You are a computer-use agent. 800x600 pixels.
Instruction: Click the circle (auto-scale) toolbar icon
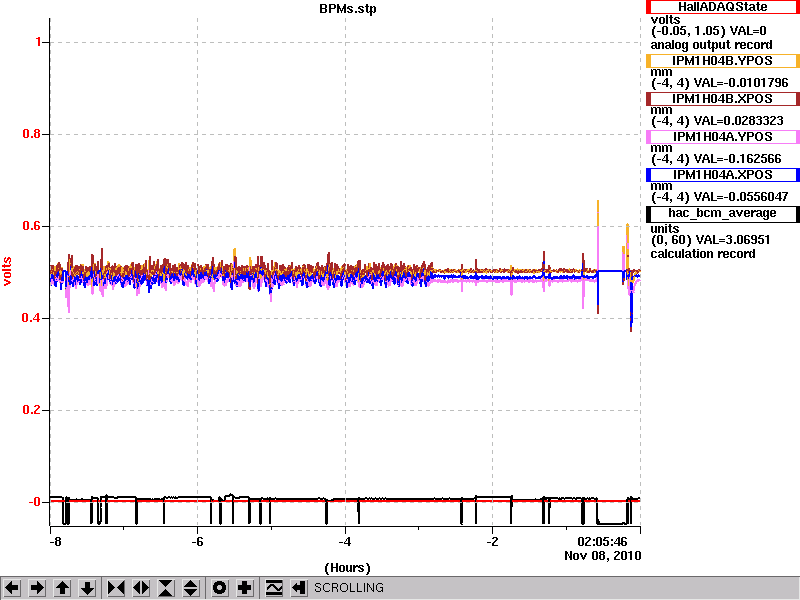[220, 588]
